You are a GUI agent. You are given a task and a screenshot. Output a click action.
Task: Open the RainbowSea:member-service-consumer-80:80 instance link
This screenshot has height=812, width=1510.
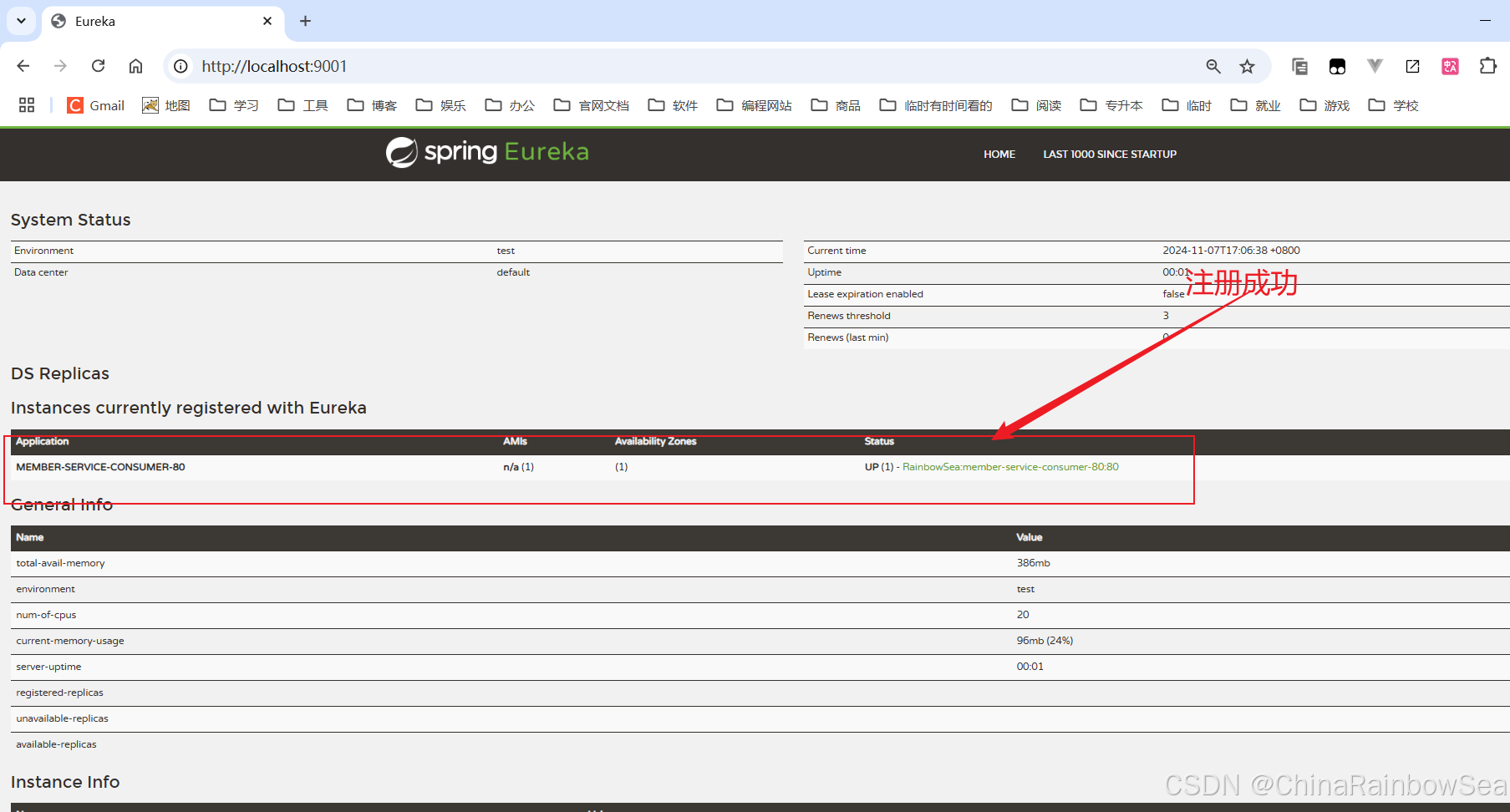(1010, 467)
